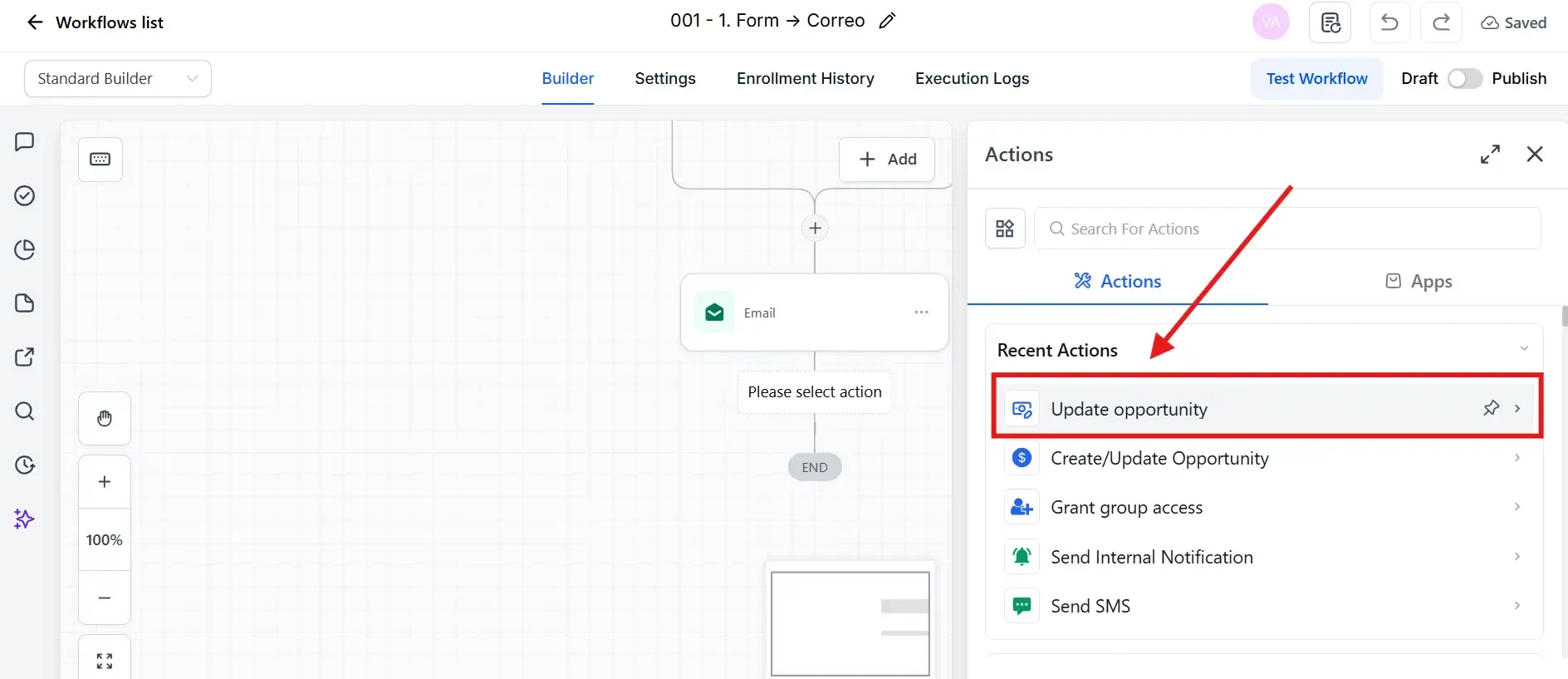Open Standard Builder dropdown

[x=118, y=78]
